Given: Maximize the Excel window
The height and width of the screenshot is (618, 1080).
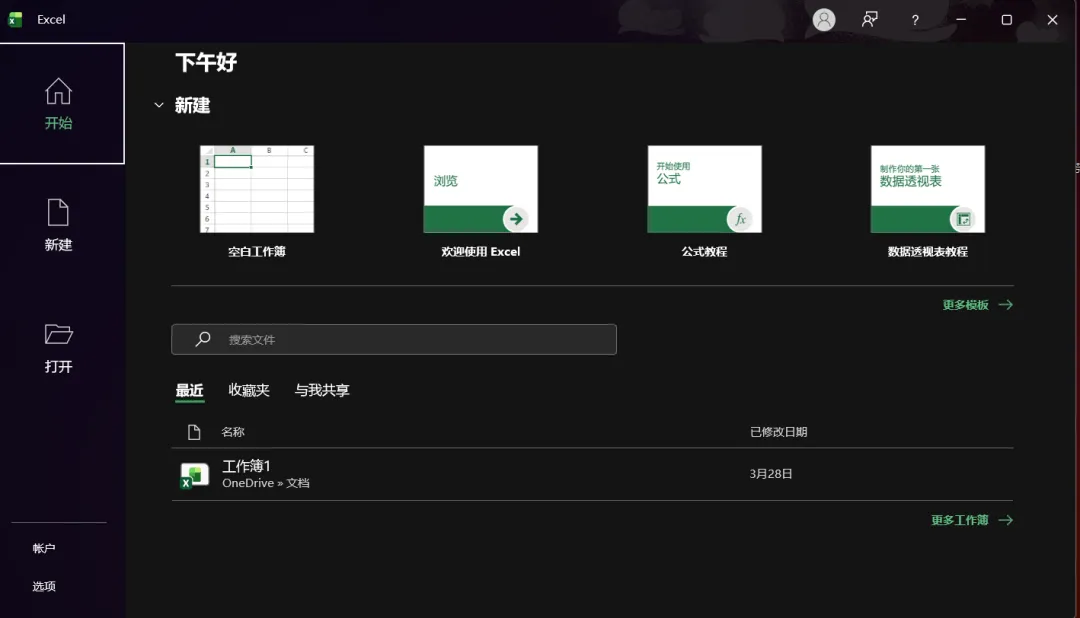Looking at the screenshot, I should pyautogui.click(x=1006, y=19).
